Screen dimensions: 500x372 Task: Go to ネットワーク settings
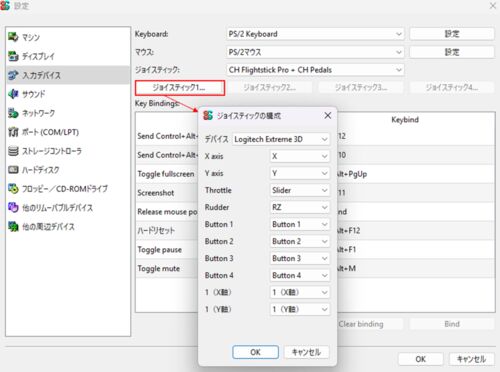[68, 113]
